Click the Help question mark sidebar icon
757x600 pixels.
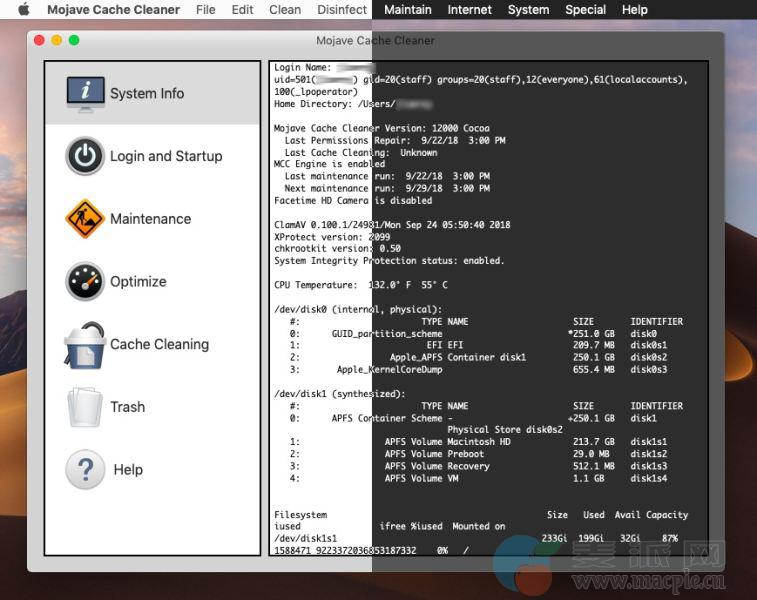[x=85, y=470]
